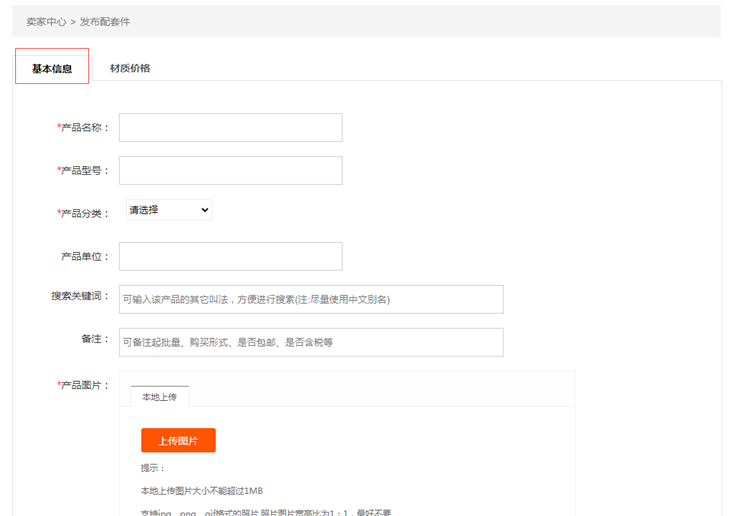The width and height of the screenshot is (750, 516).
Task: Click the 搜索关键词 field label
Action: [x=81, y=296]
